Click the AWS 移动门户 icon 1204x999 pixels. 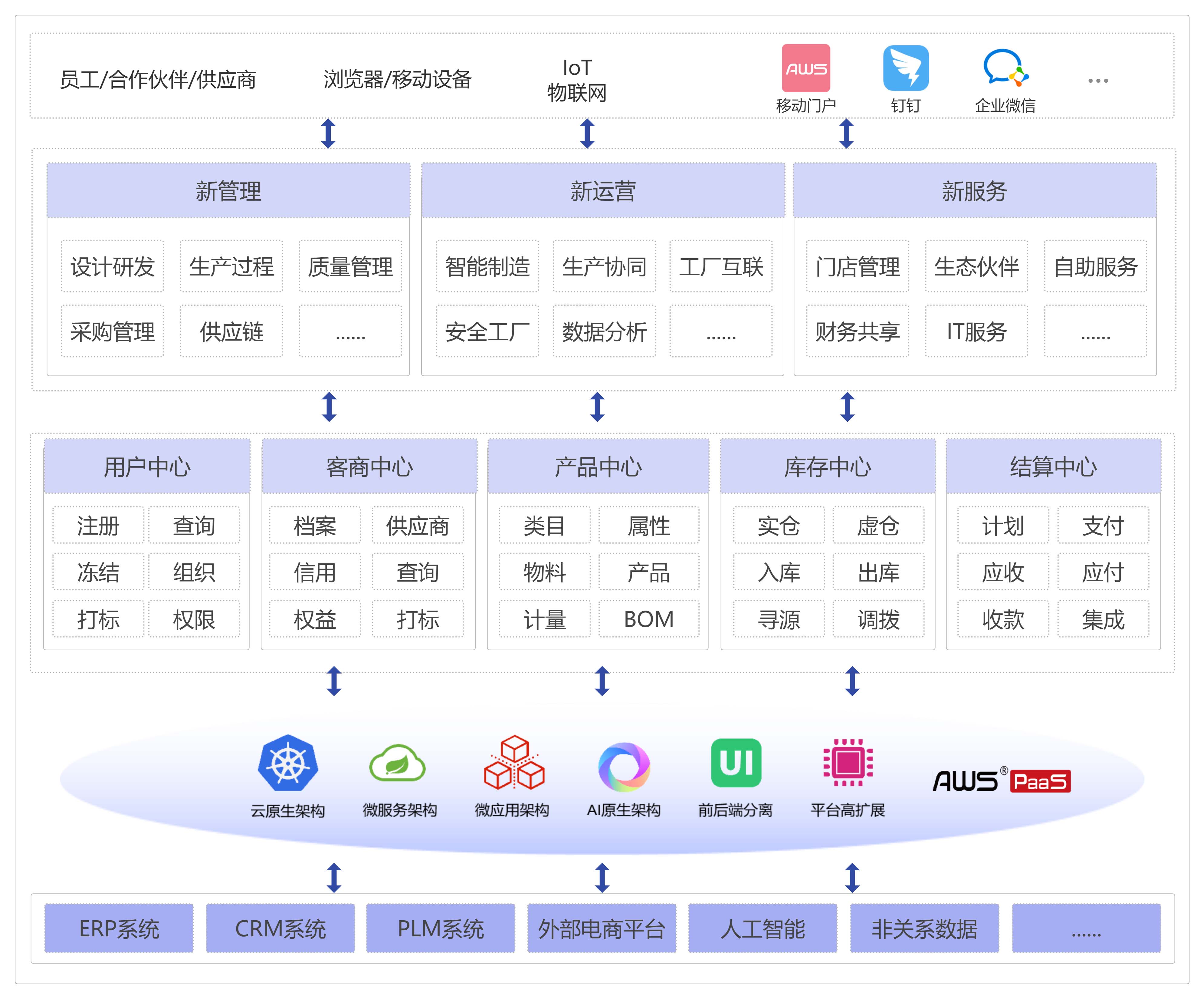(x=805, y=68)
